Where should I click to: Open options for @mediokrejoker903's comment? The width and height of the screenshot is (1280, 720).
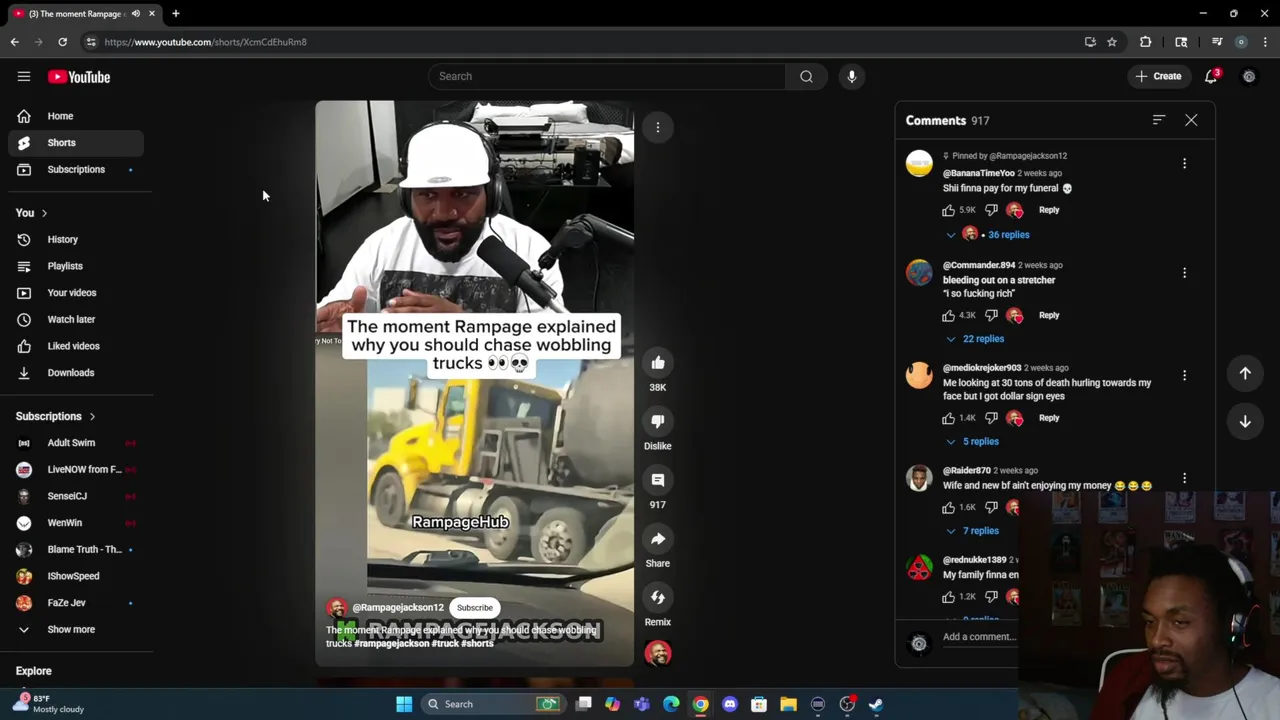click(1185, 375)
